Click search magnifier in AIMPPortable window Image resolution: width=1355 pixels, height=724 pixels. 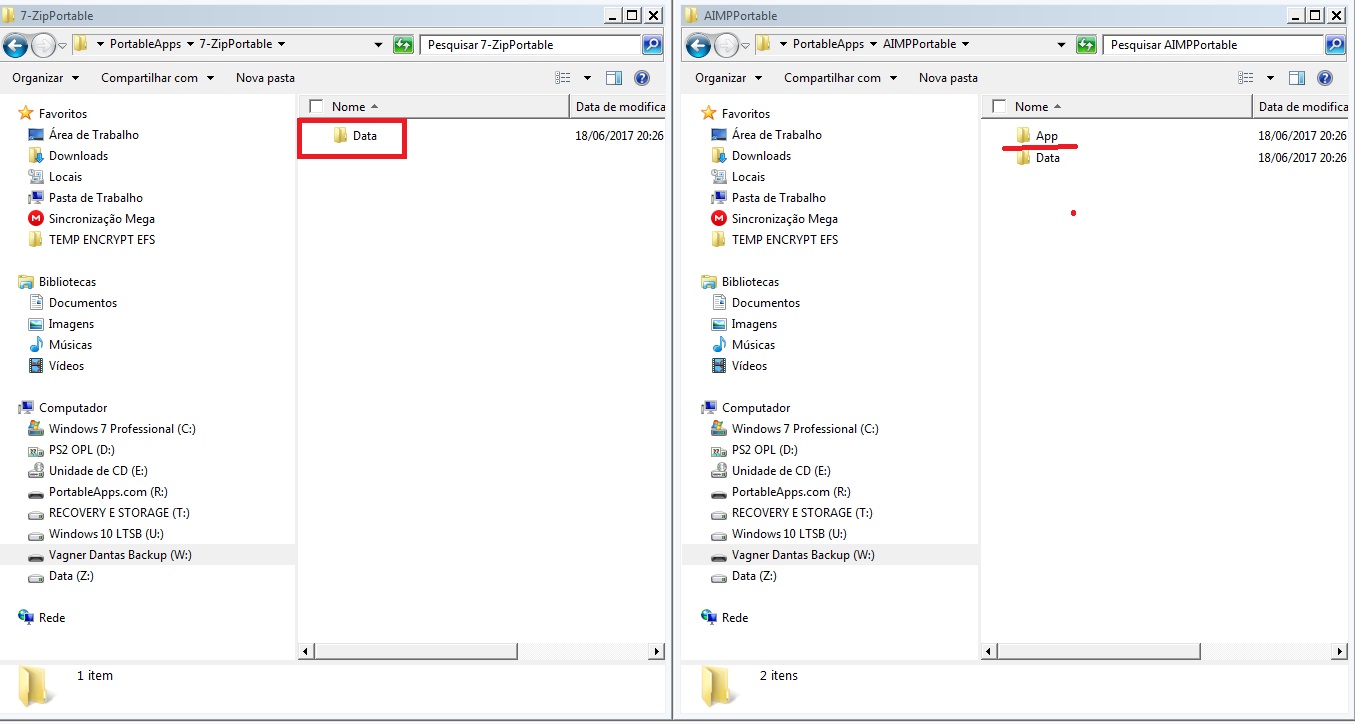(1335, 45)
